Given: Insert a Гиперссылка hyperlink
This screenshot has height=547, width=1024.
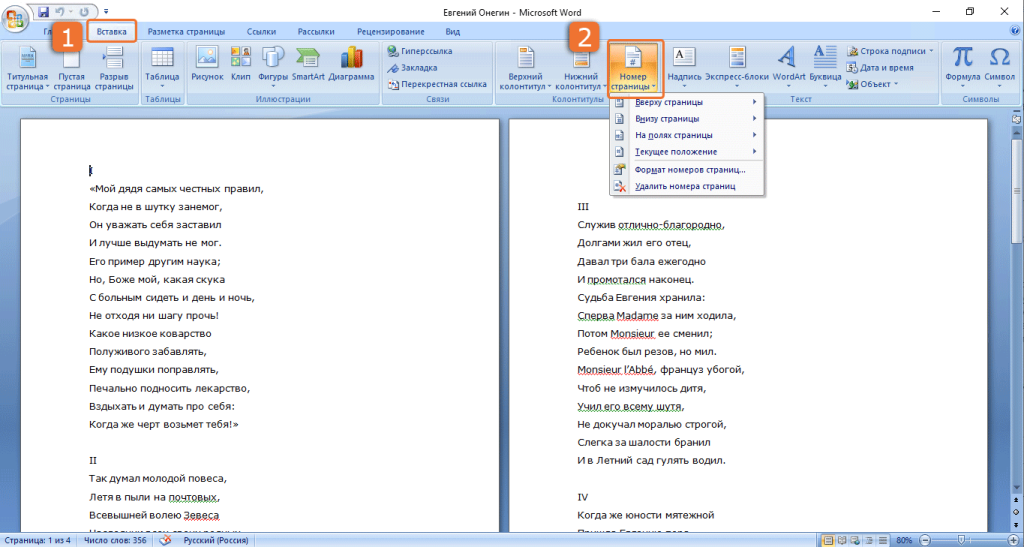Looking at the screenshot, I should 419,51.
